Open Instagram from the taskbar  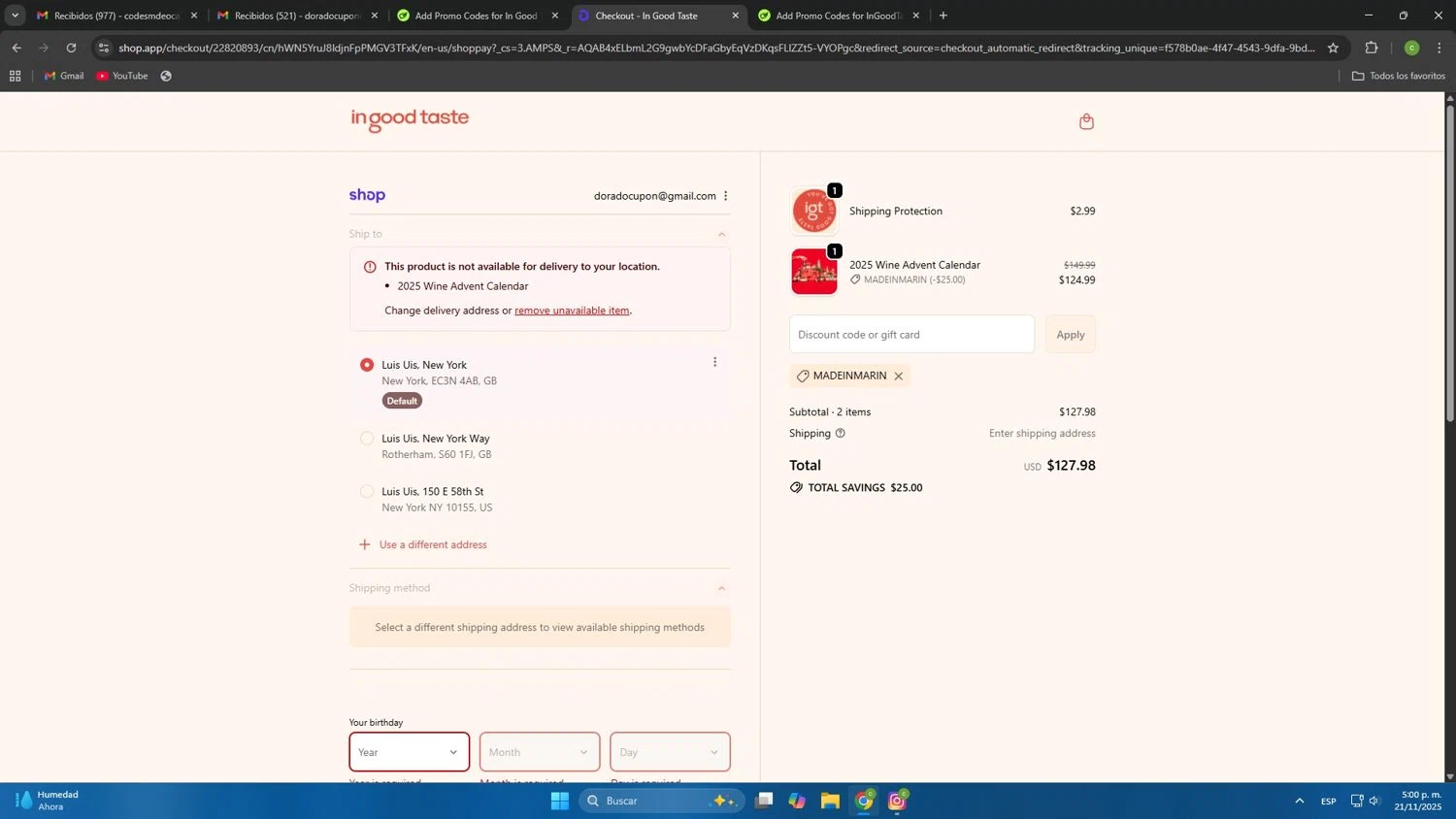[x=897, y=801]
